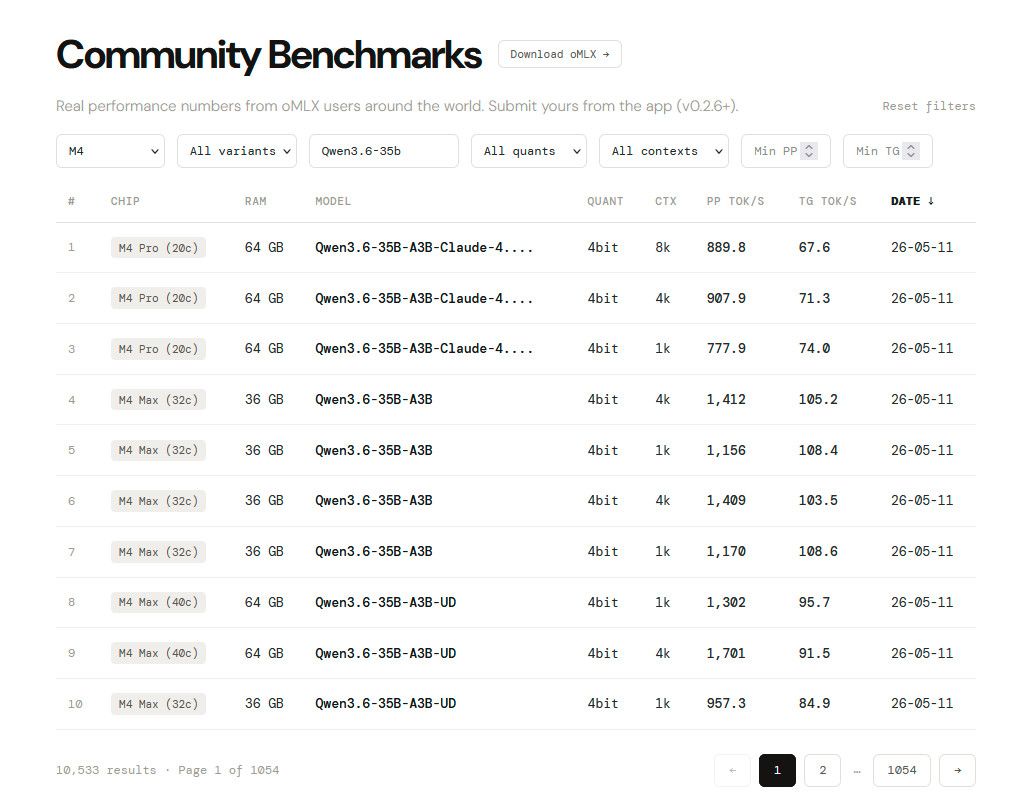Go to last page 1054
Image resolution: width=1017 pixels, height=806 pixels.
[902, 770]
